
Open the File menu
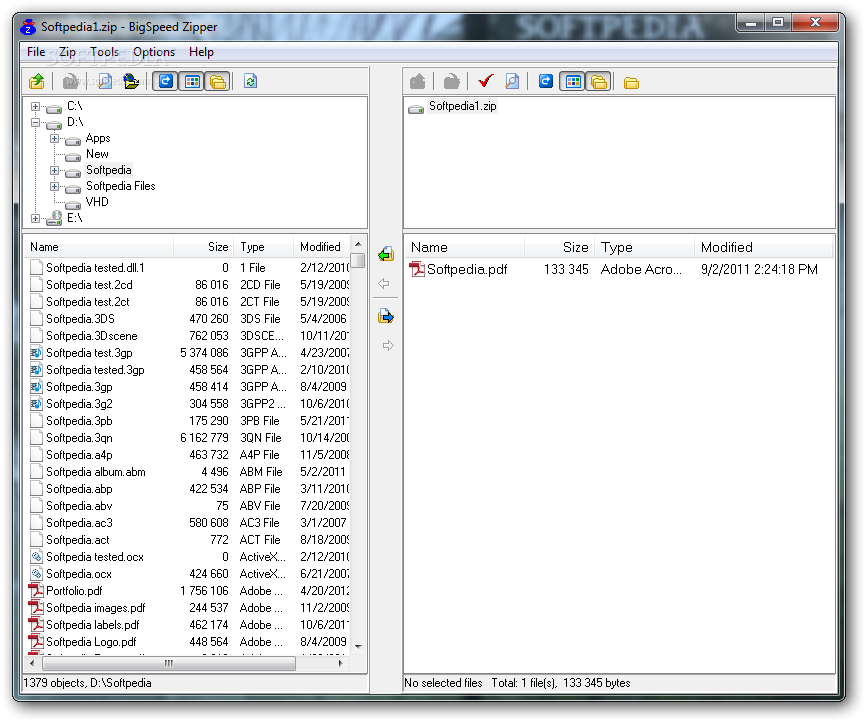pos(36,52)
